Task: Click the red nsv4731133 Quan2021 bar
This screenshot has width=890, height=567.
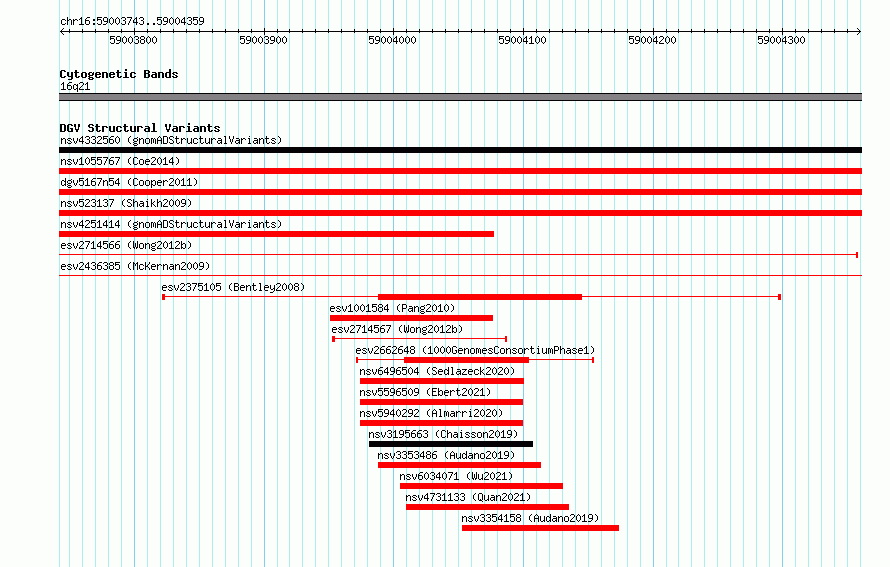Action: click(x=488, y=507)
